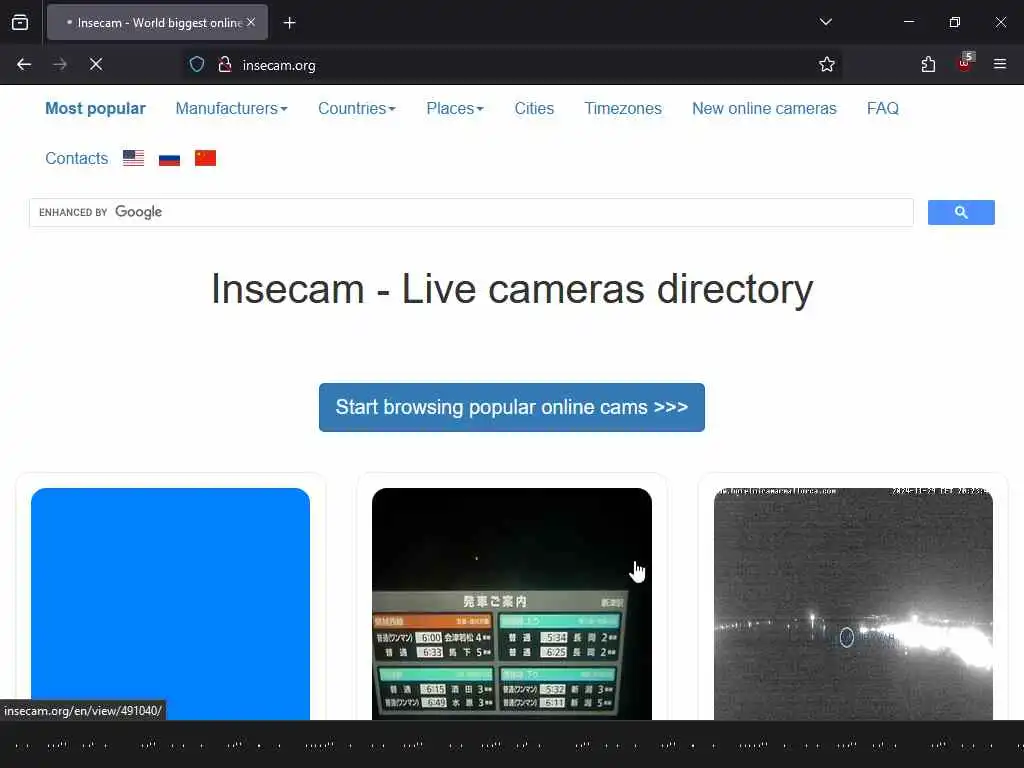
Task: Minimize the browser window
Action: [908, 22]
